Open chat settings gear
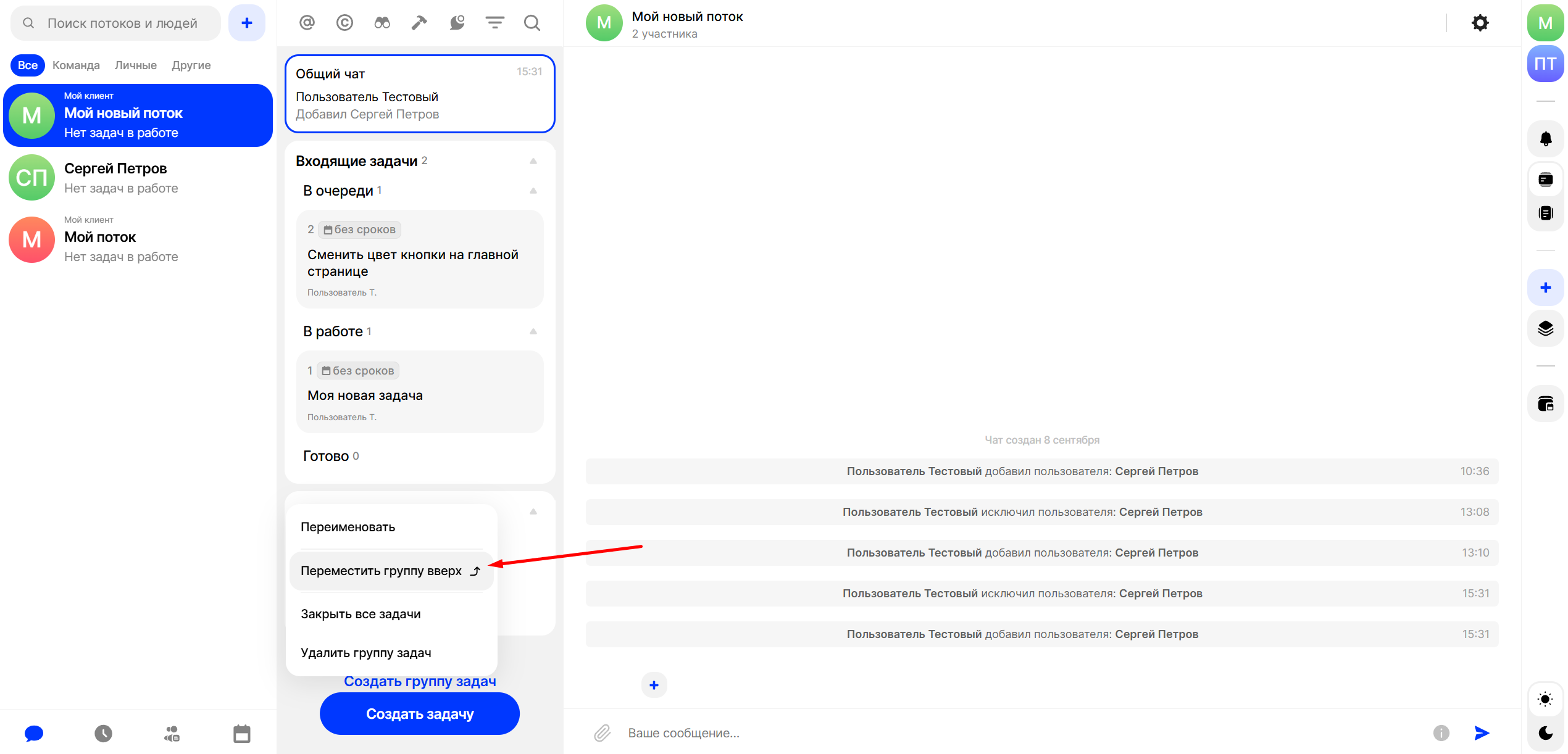Screen dimensions: 1568x754 click(1480, 23)
